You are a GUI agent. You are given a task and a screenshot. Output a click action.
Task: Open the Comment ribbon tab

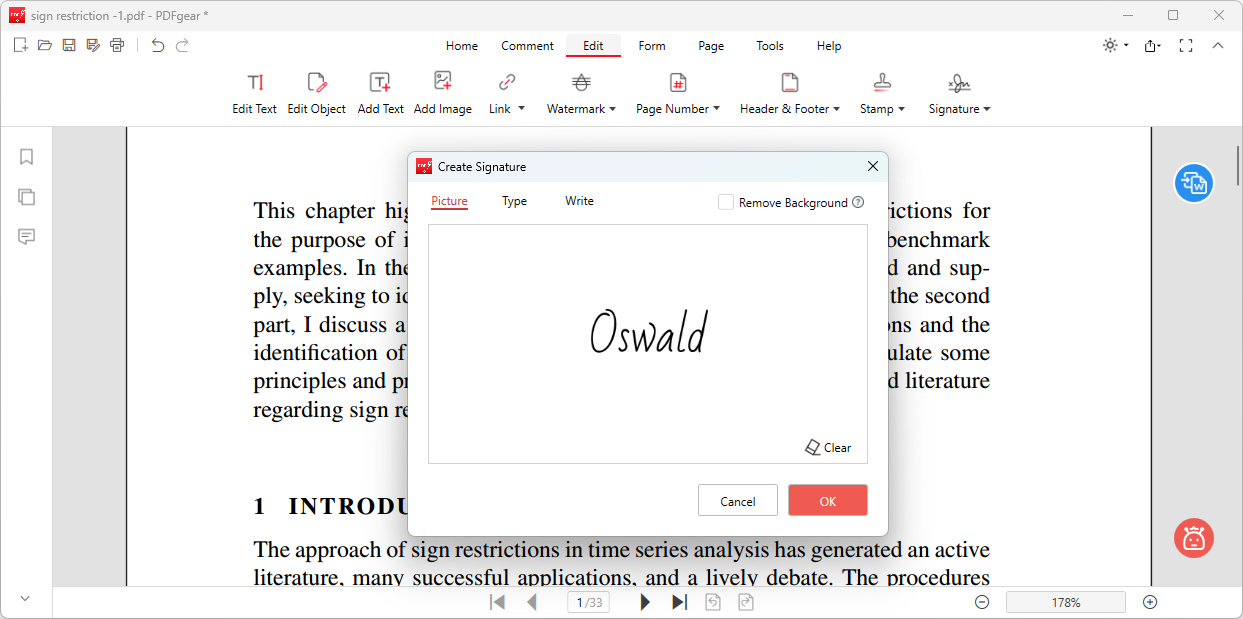pos(527,46)
